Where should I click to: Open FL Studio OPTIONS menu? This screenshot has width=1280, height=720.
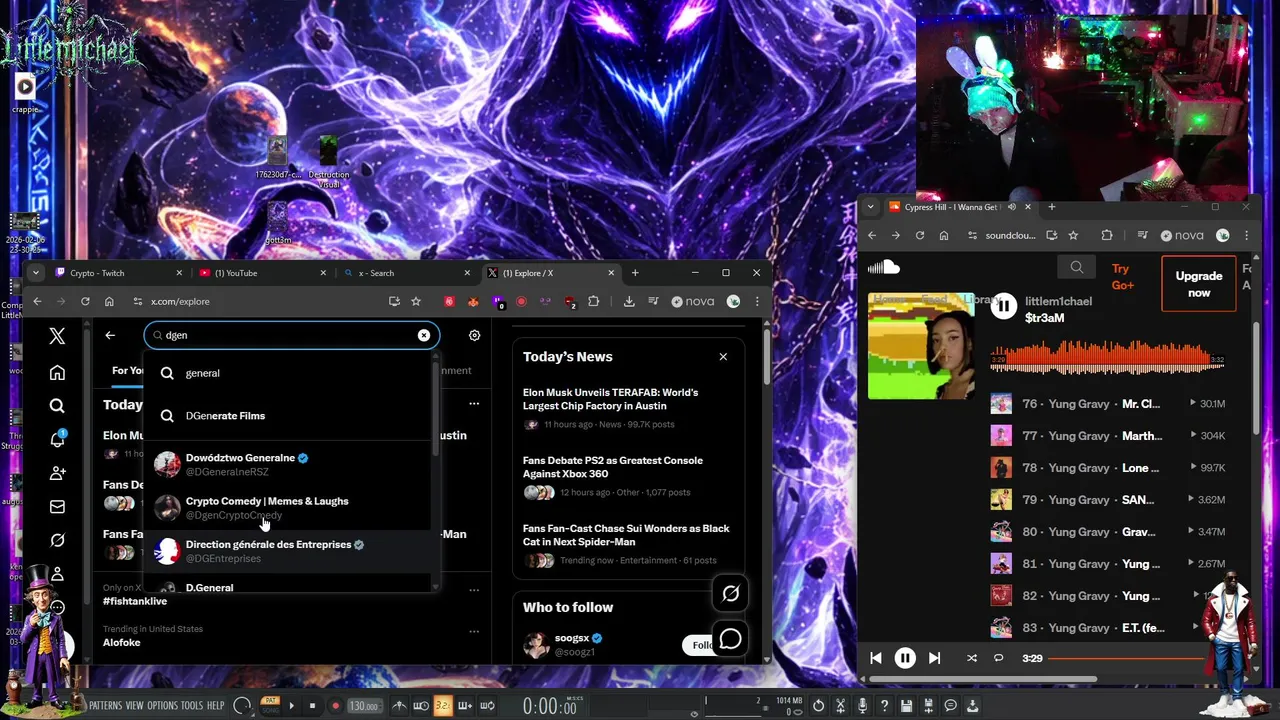pyautogui.click(x=163, y=706)
